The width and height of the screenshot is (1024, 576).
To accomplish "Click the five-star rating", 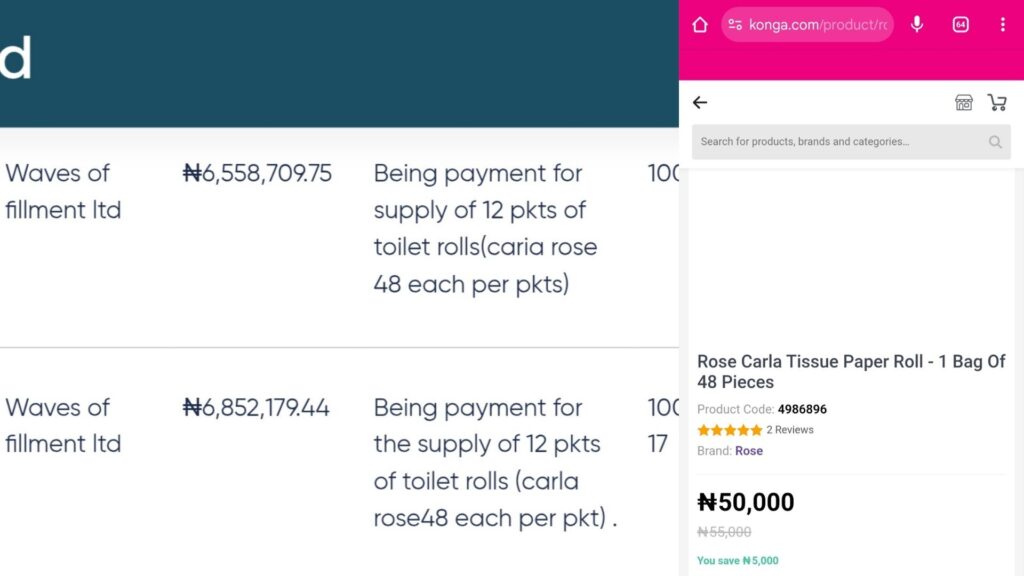I will 729,430.
